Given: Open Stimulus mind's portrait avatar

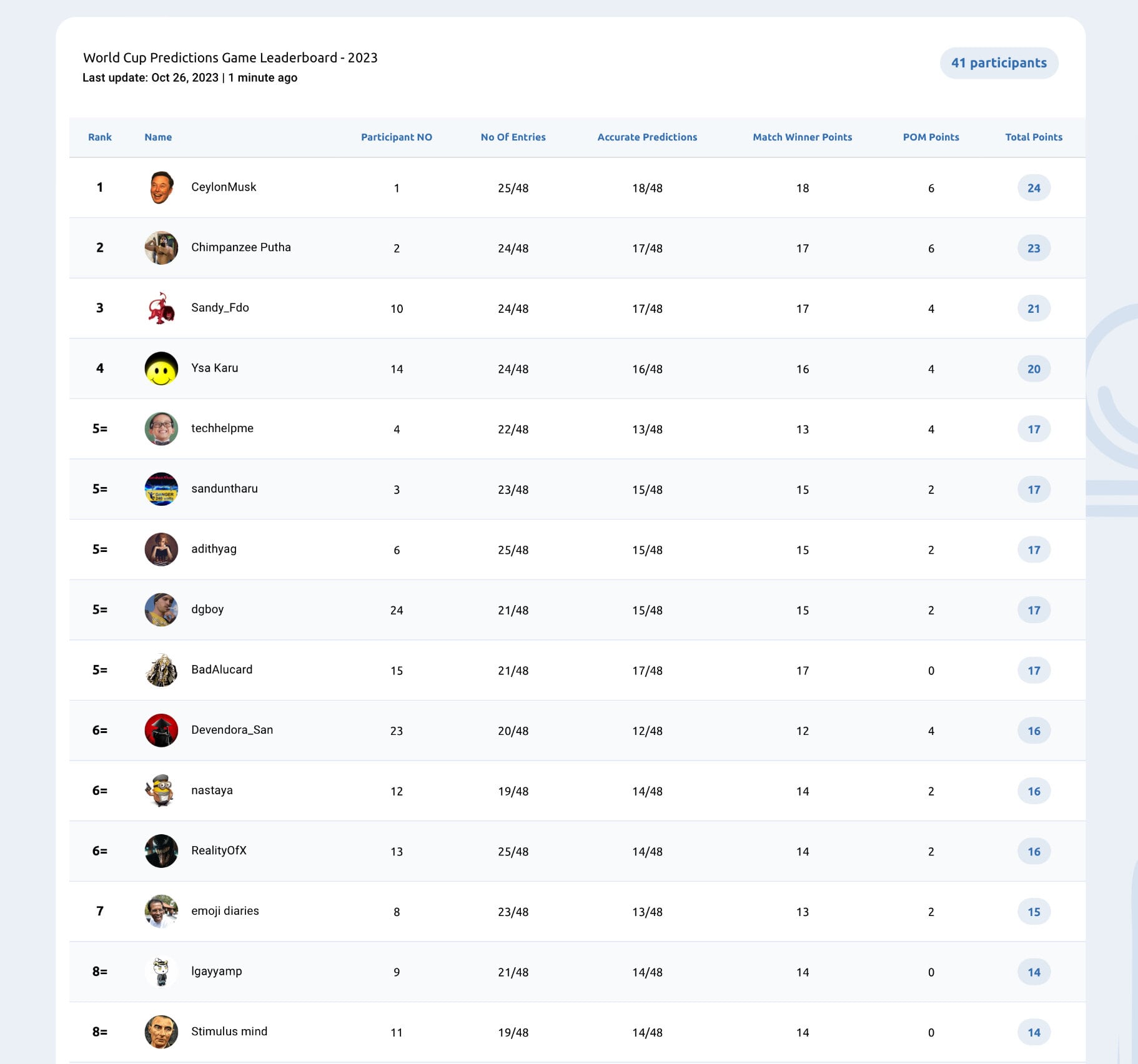Looking at the screenshot, I should 161,1032.
